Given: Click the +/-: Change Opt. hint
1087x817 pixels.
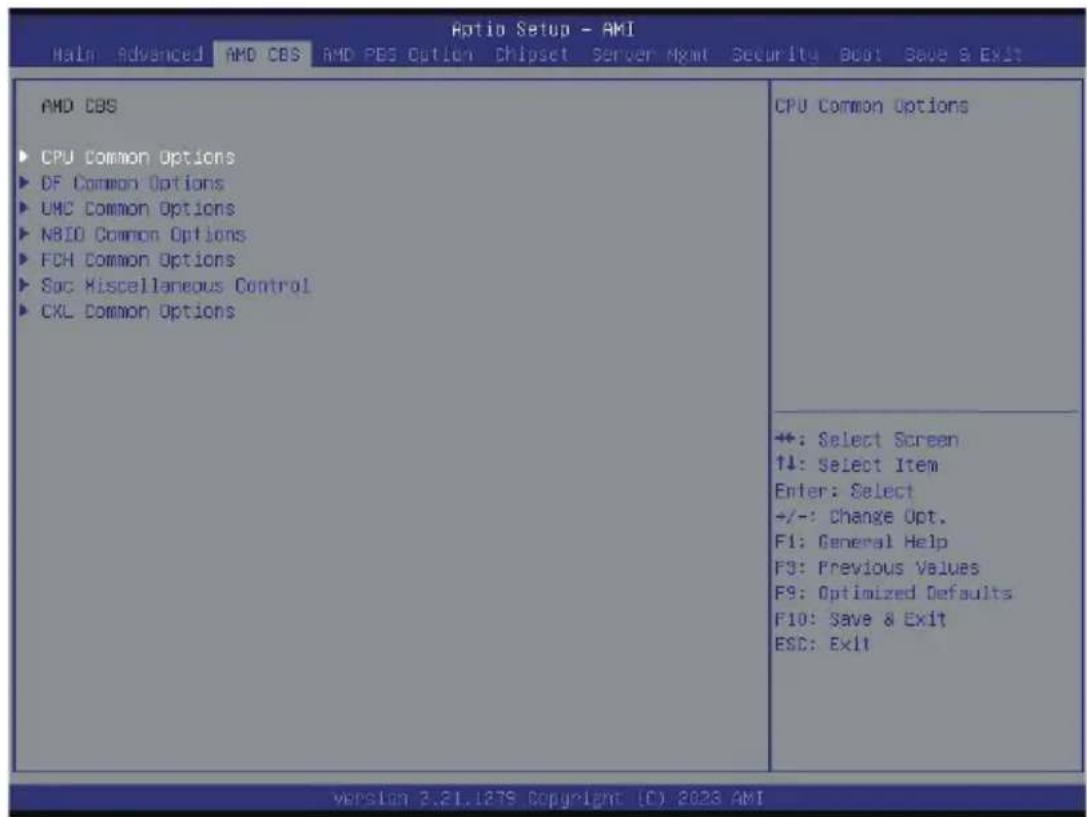Looking at the screenshot, I should (x=860, y=516).
